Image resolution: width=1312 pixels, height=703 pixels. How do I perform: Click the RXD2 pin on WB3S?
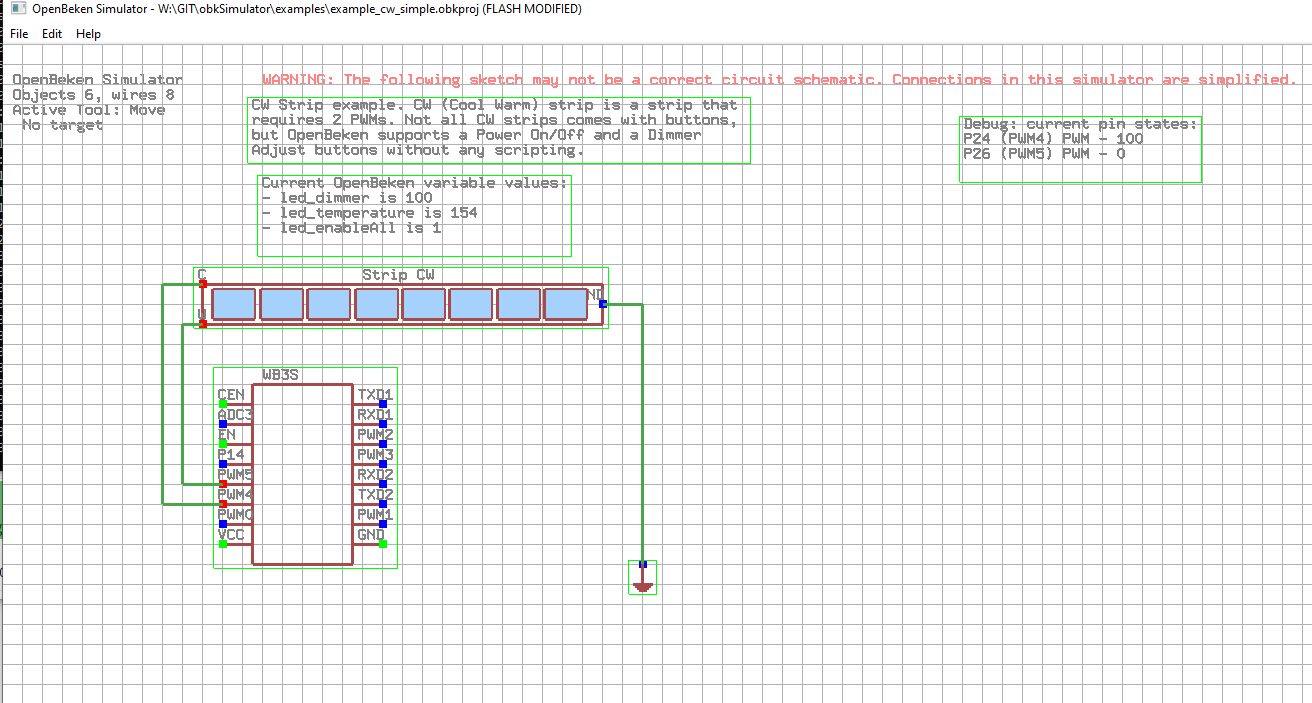point(383,483)
